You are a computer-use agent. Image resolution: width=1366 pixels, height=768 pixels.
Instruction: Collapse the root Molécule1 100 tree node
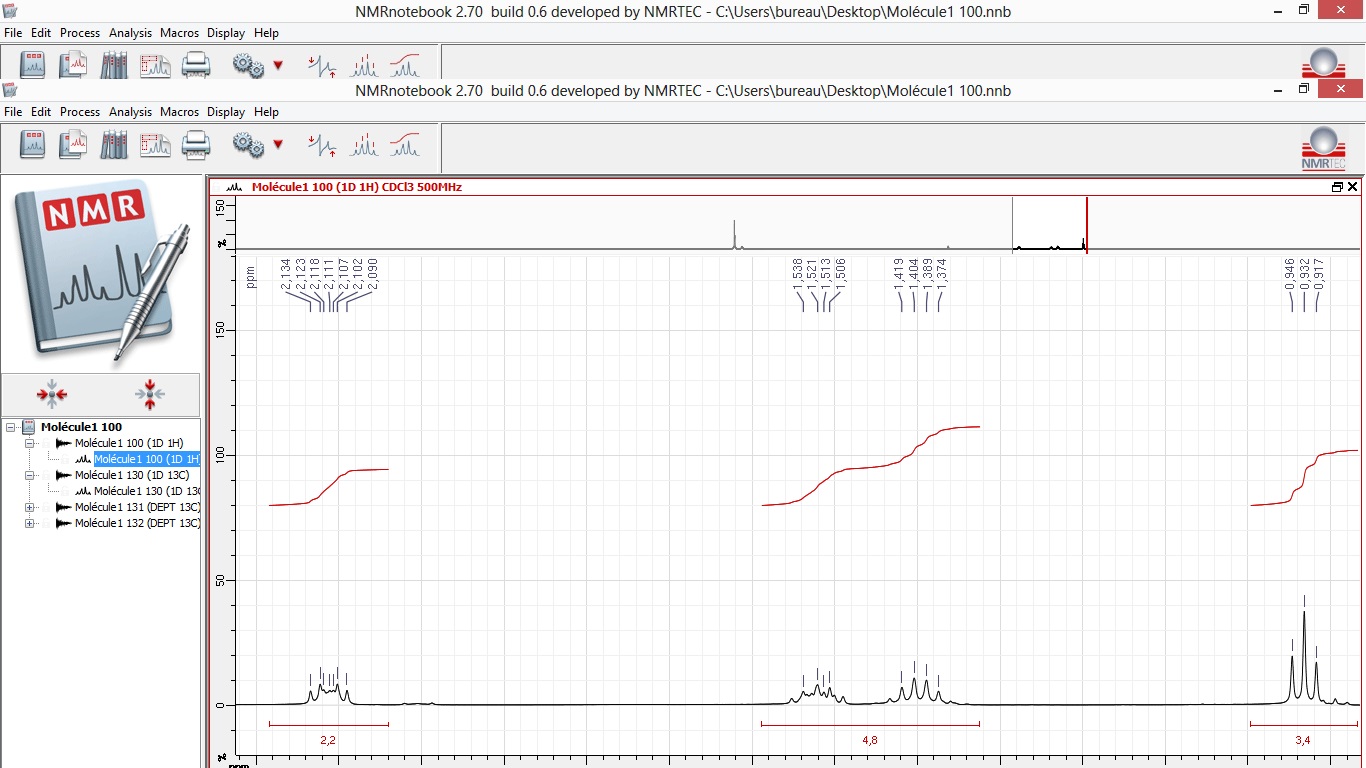tap(10, 427)
